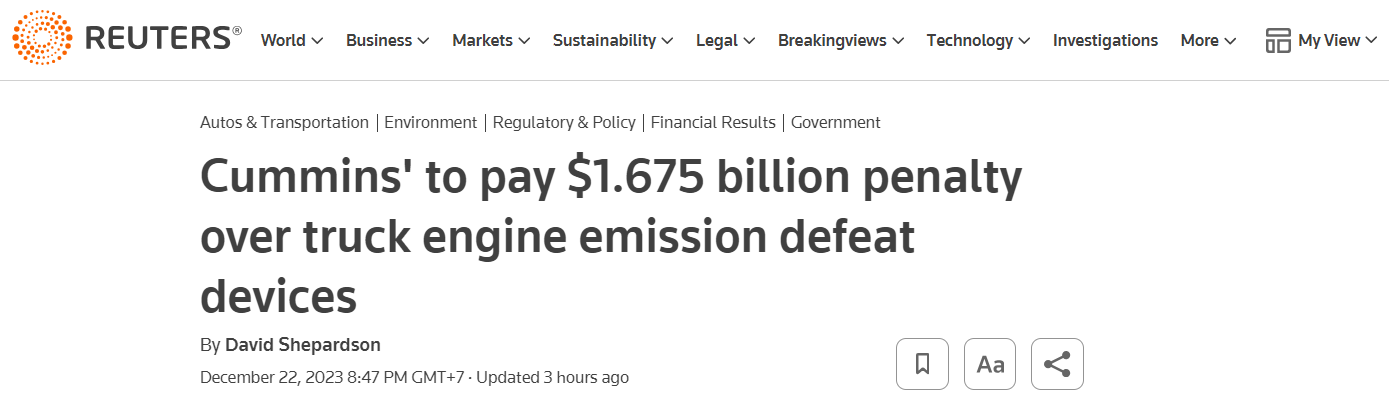This screenshot has height=410, width=1389.
Task: Select the Financial Results tag link
Action: coord(713,122)
